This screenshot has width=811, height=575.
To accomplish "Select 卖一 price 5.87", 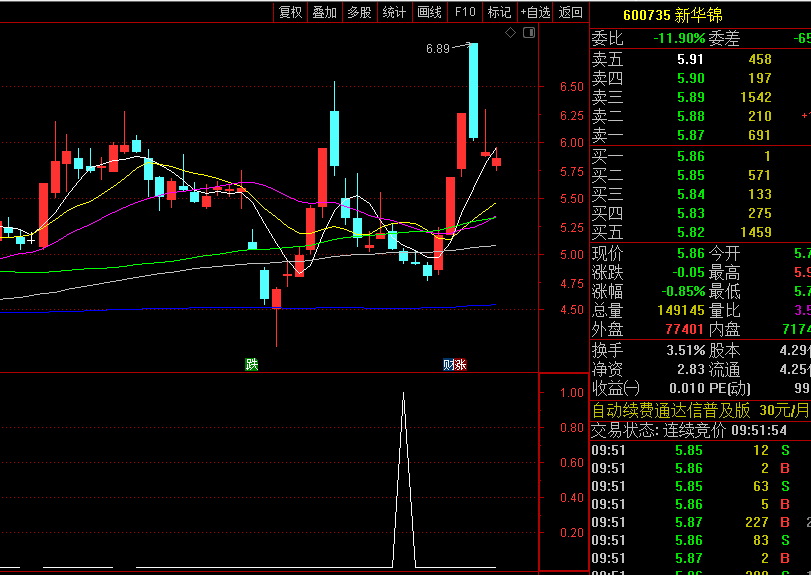I will click(690, 135).
